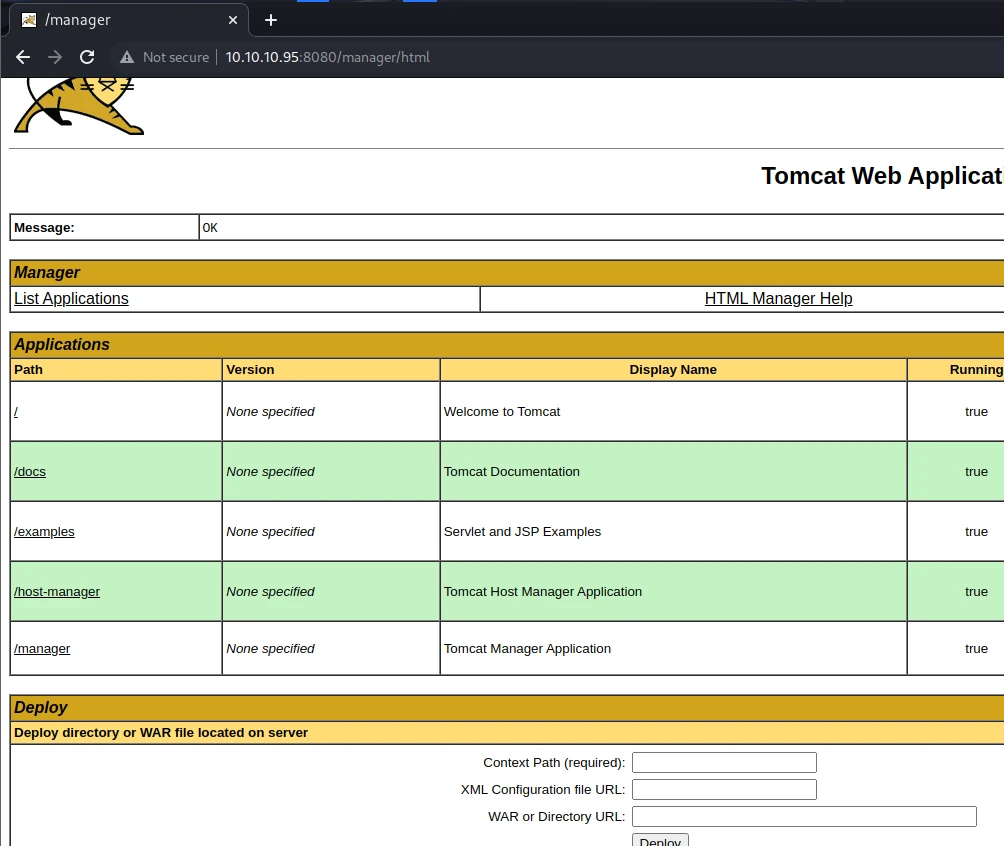Image resolution: width=1004 pixels, height=846 pixels.
Task: Click the browser forward arrow
Action: [55, 57]
